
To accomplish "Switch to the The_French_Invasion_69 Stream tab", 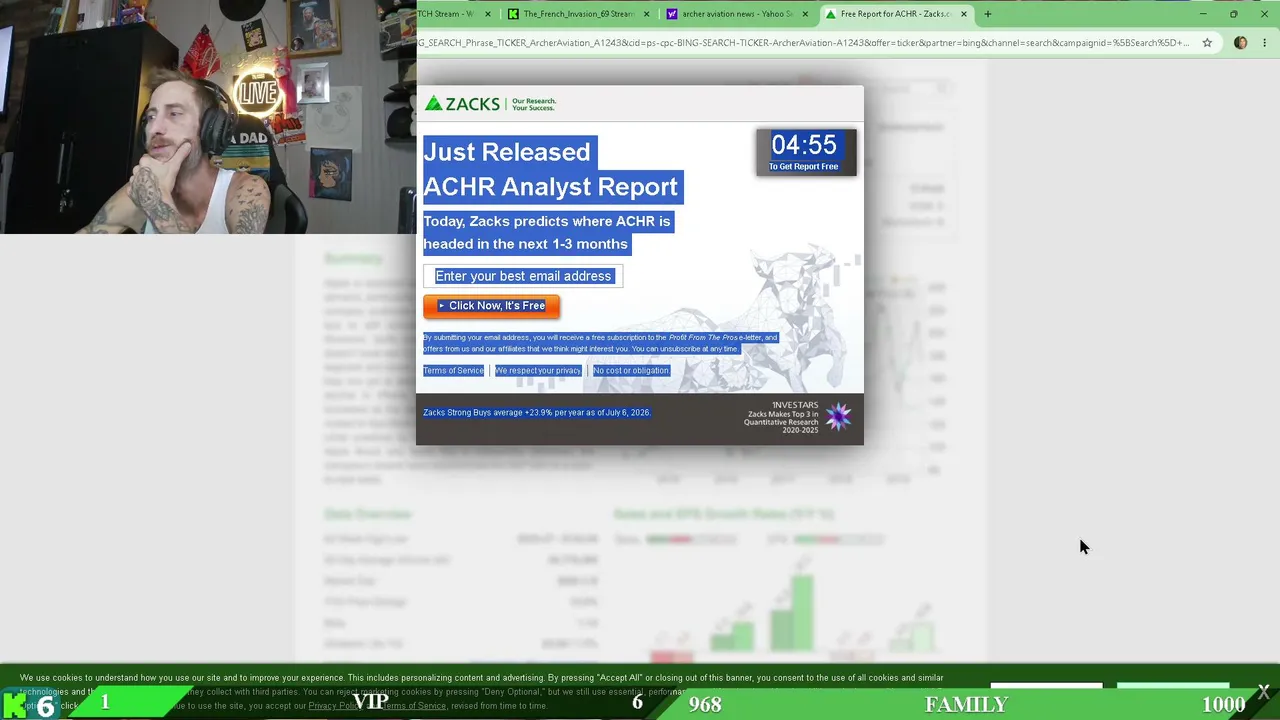I will pos(579,14).
